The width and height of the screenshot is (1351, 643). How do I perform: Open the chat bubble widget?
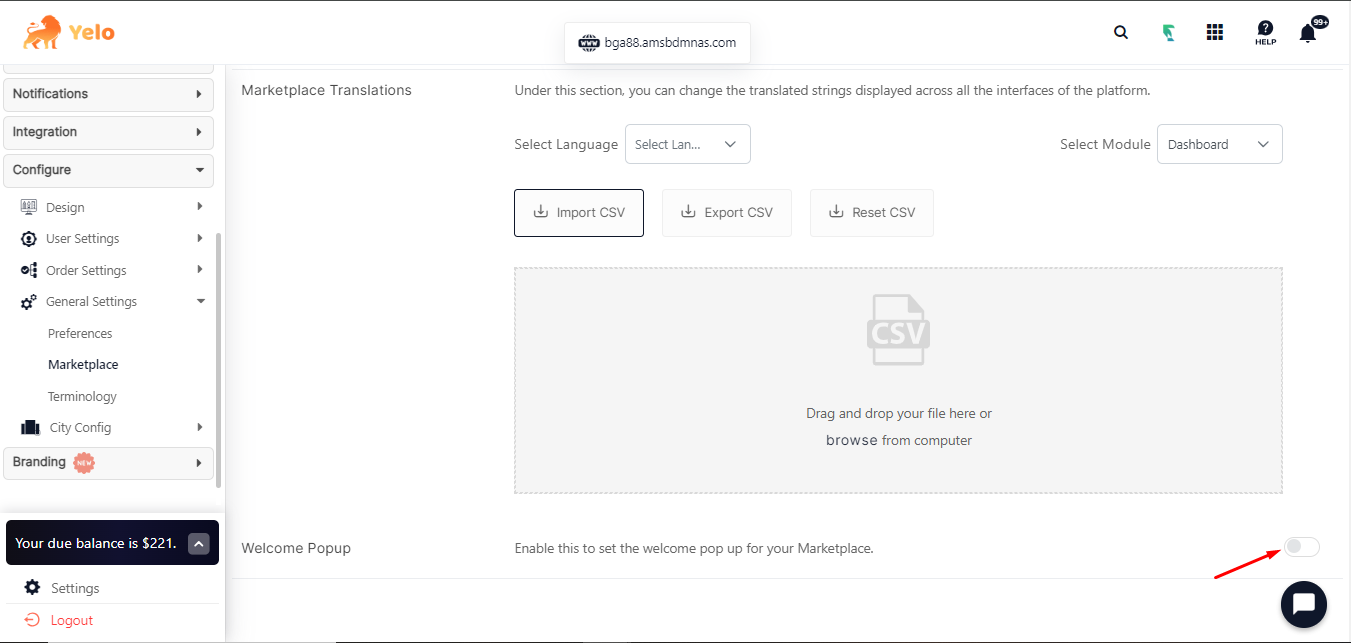tap(1304, 604)
